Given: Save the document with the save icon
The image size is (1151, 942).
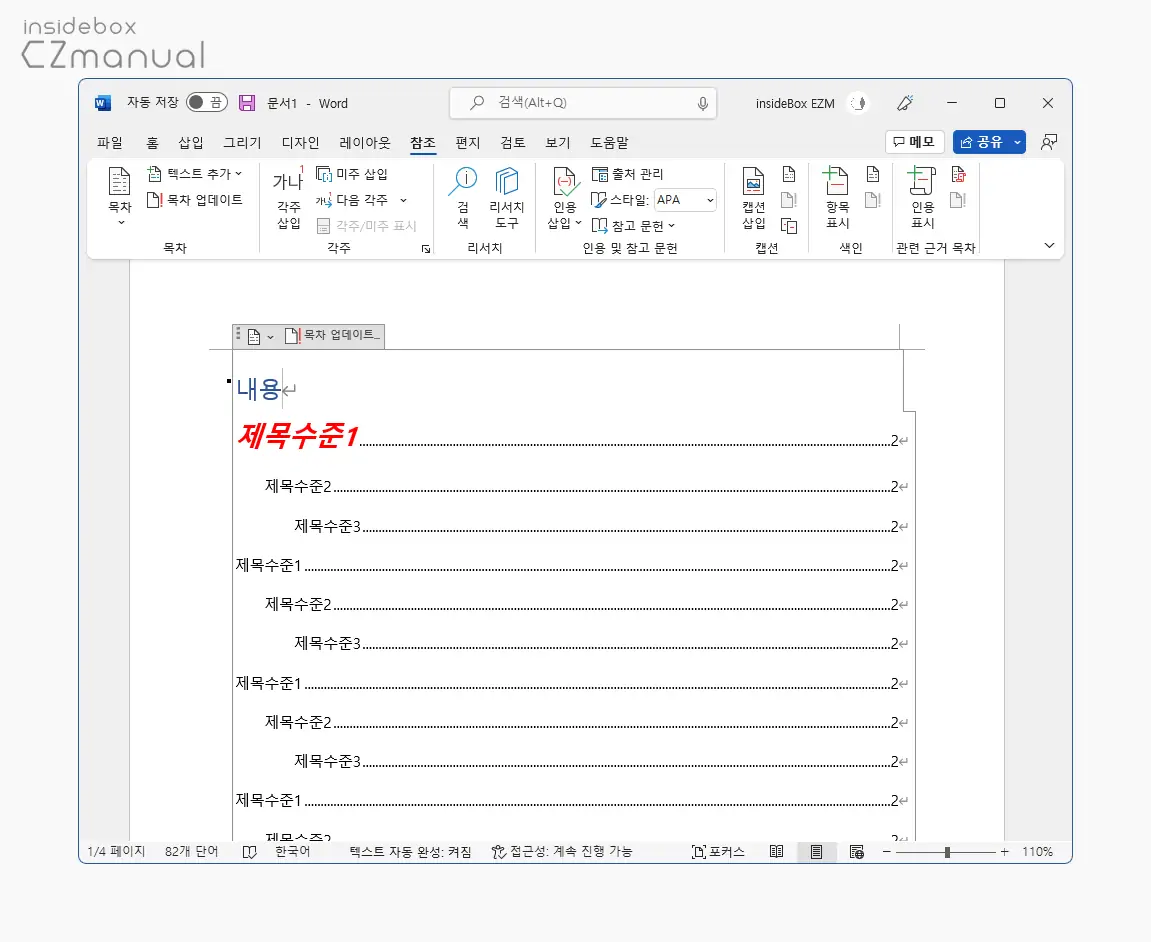Looking at the screenshot, I should pos(247,103).
